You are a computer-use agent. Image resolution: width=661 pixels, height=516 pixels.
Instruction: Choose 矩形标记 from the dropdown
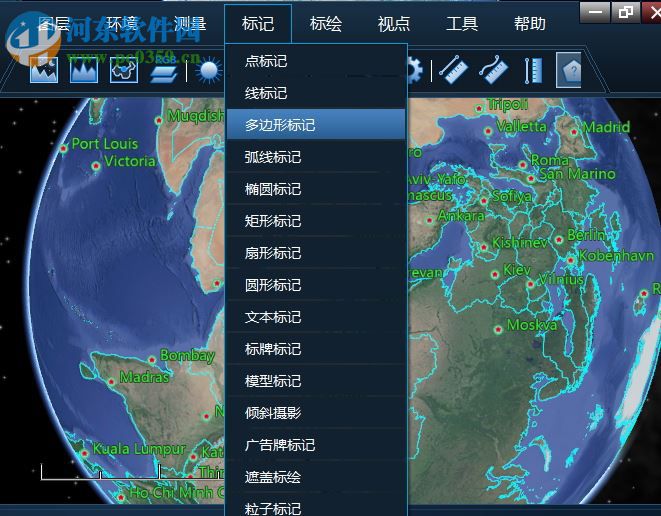[316, 221]
